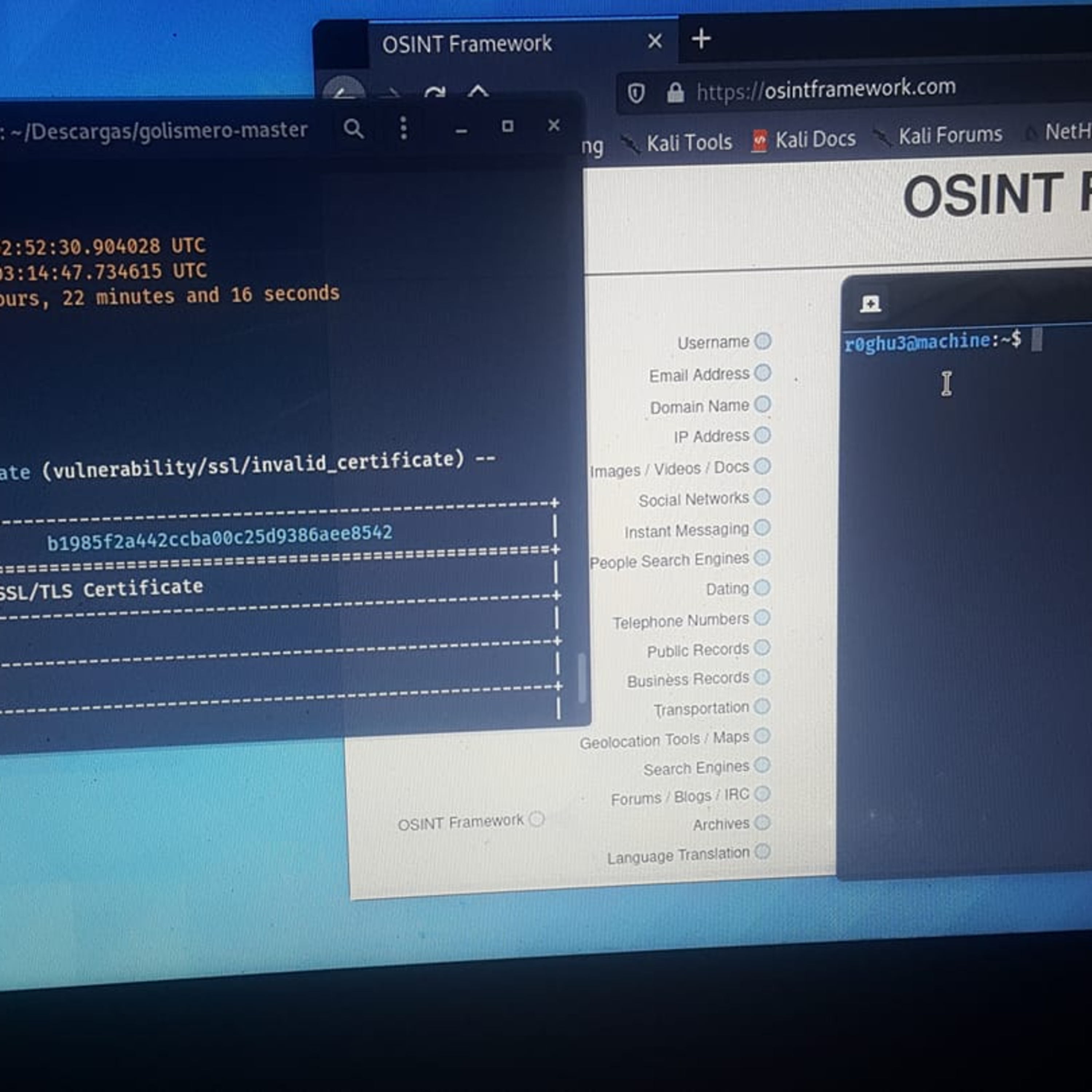1092x1092 pixels.
Task: Open the golismero terminal three-dot menu
Action: click(404, 128)
